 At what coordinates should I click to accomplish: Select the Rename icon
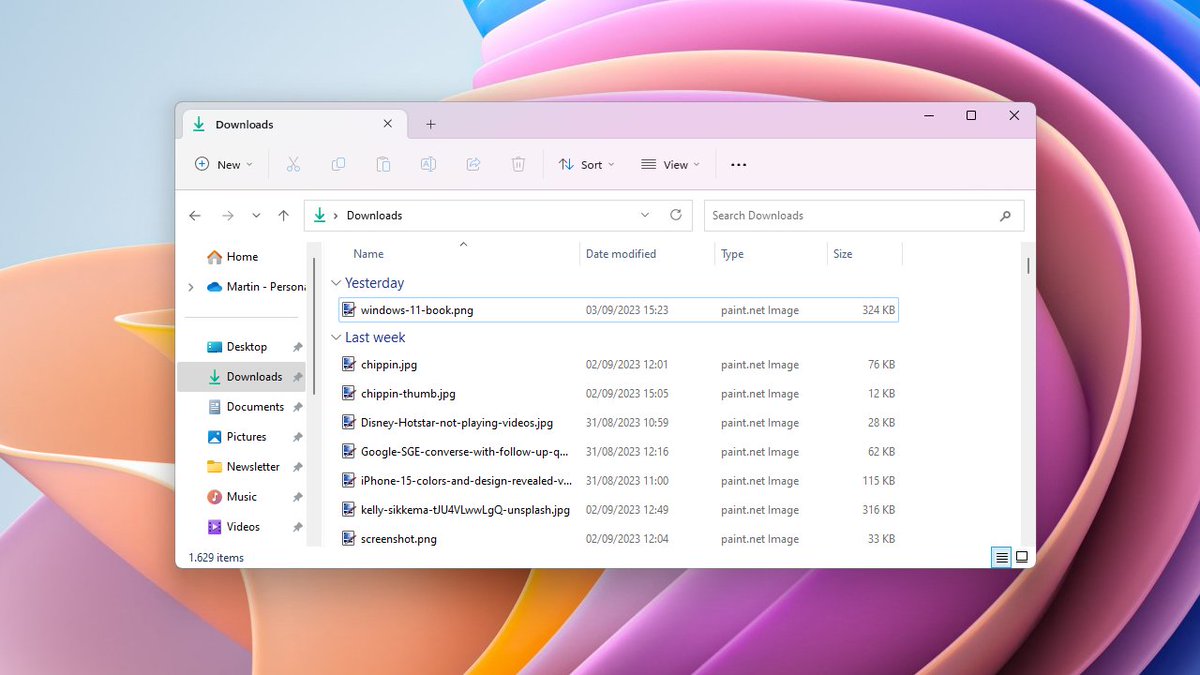pos(428,164)
